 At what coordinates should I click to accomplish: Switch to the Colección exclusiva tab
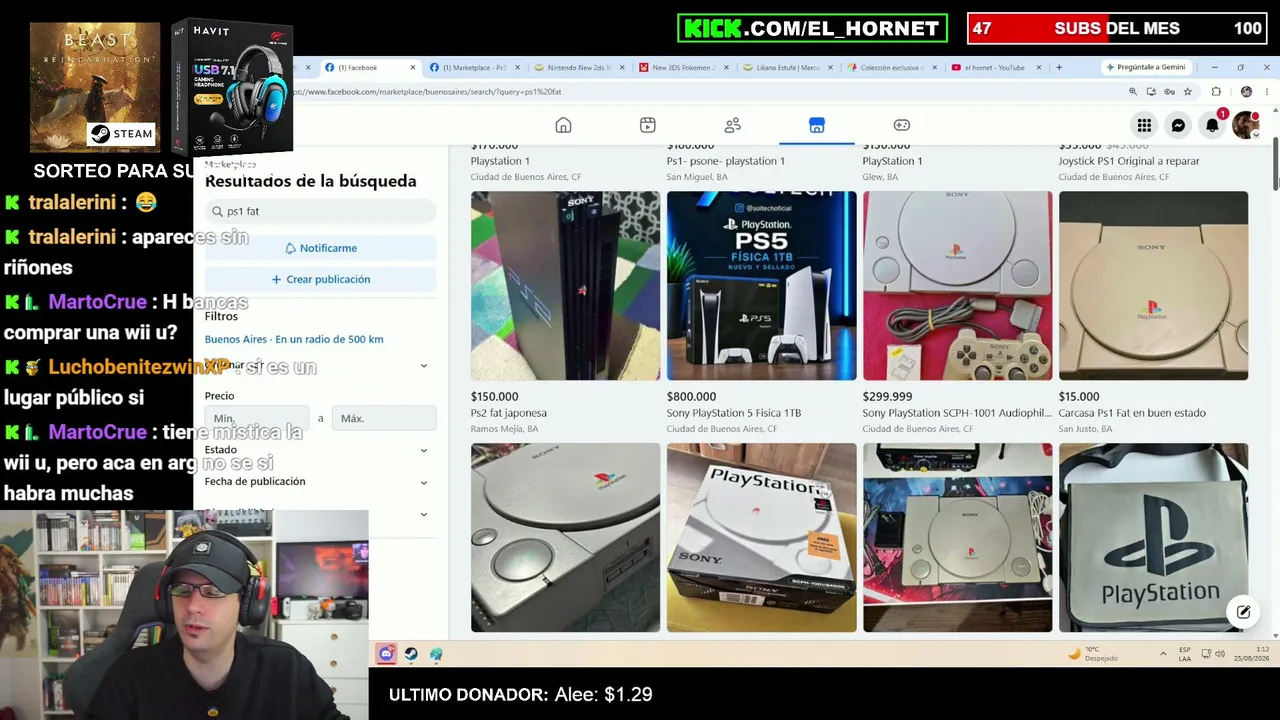[893, 67]
